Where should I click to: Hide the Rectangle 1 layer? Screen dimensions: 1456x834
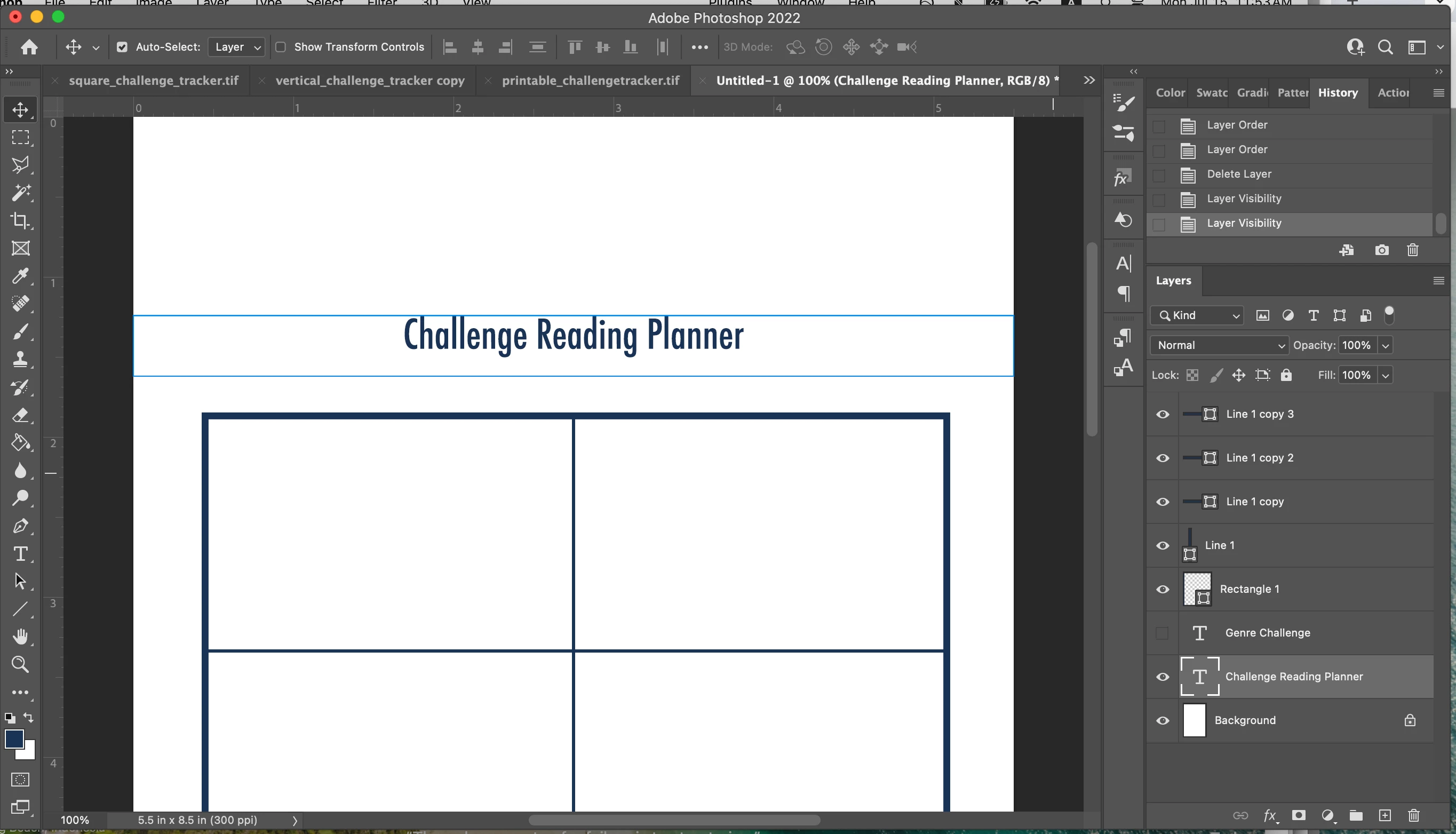click(1162, 590)
